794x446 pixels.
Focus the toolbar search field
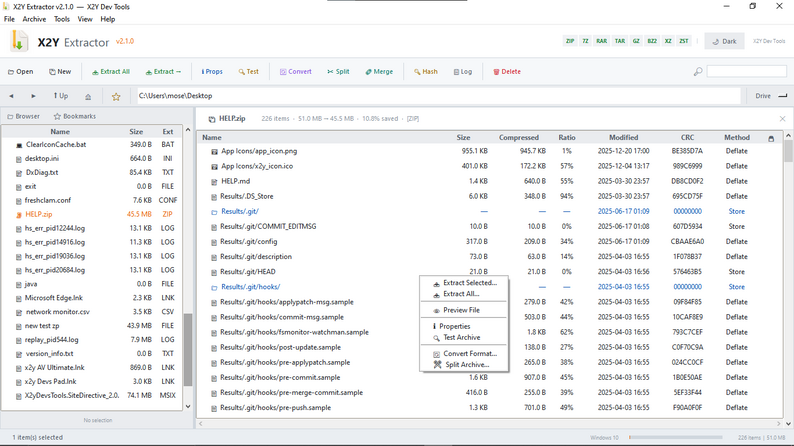tap(746, 71)
